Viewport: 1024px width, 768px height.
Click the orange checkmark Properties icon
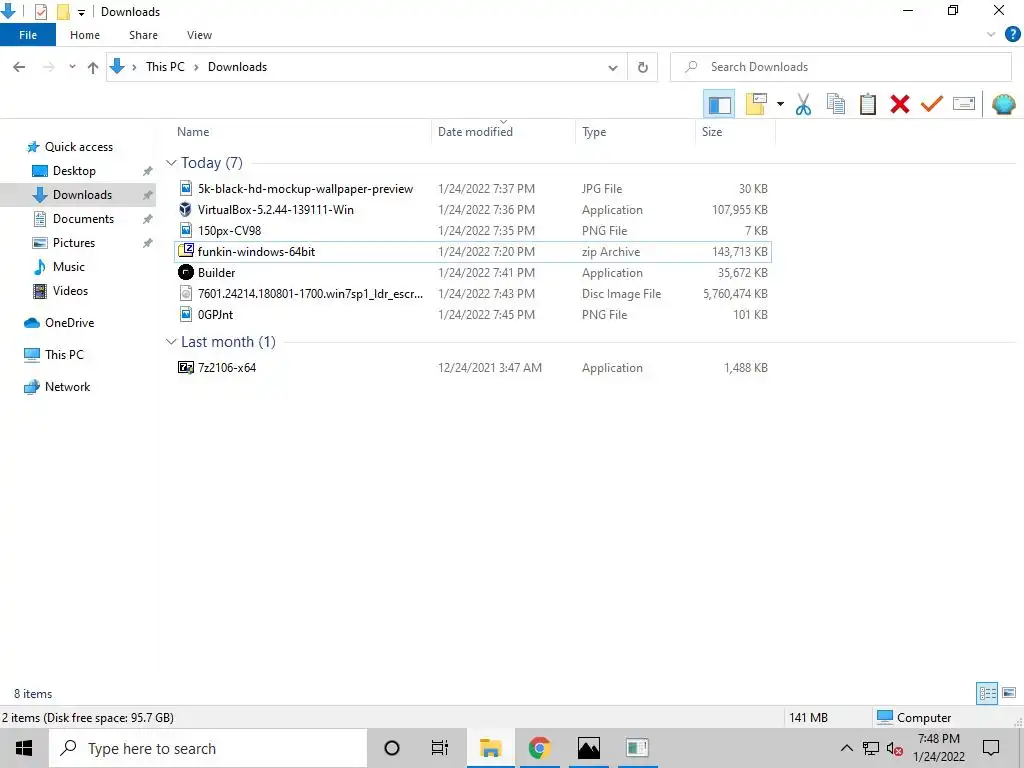point(932,104)
